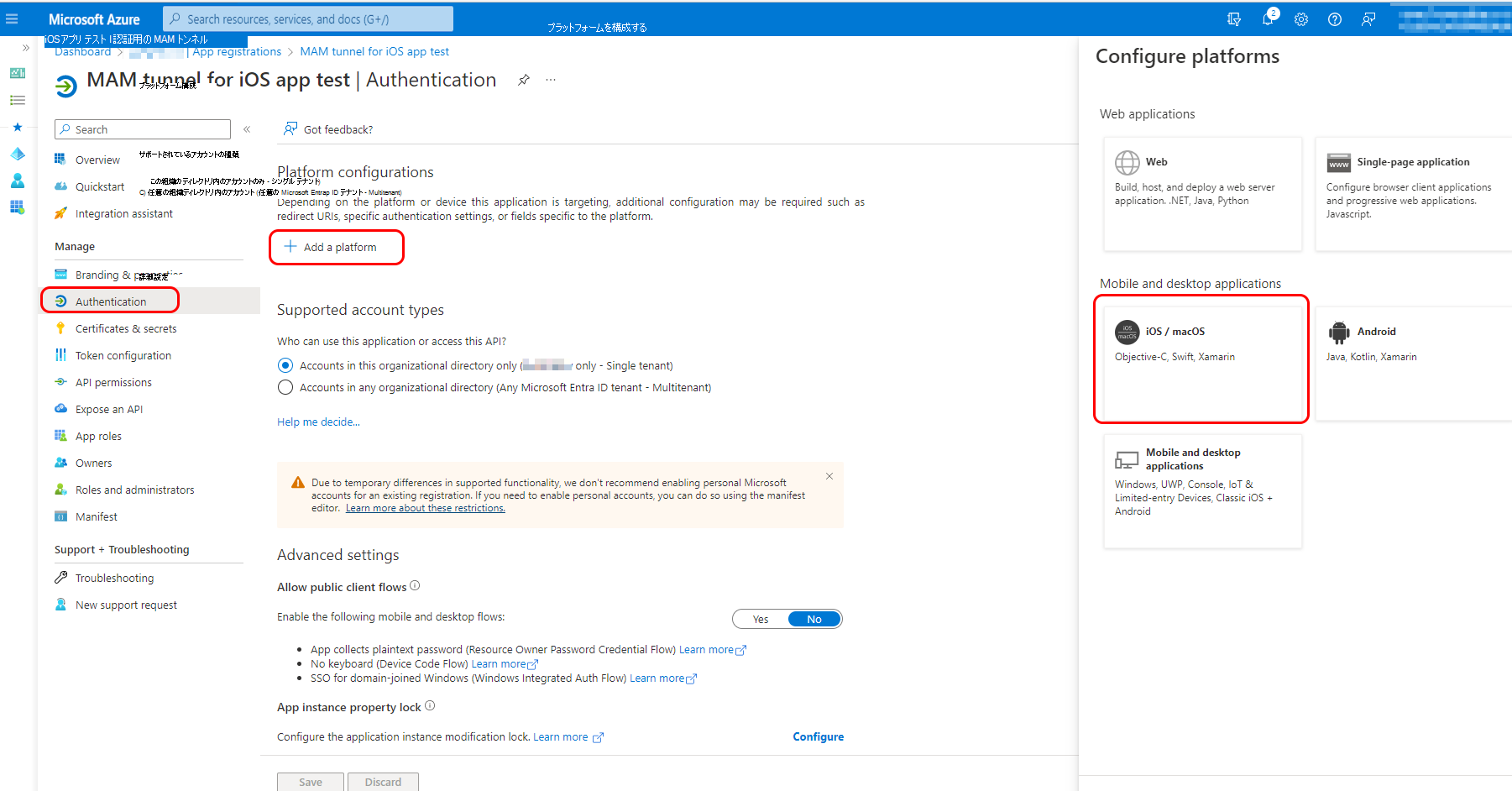The image size is (1512, 791).
Task: Open All services list icon in the sidebar
Action: coord(18,100)
